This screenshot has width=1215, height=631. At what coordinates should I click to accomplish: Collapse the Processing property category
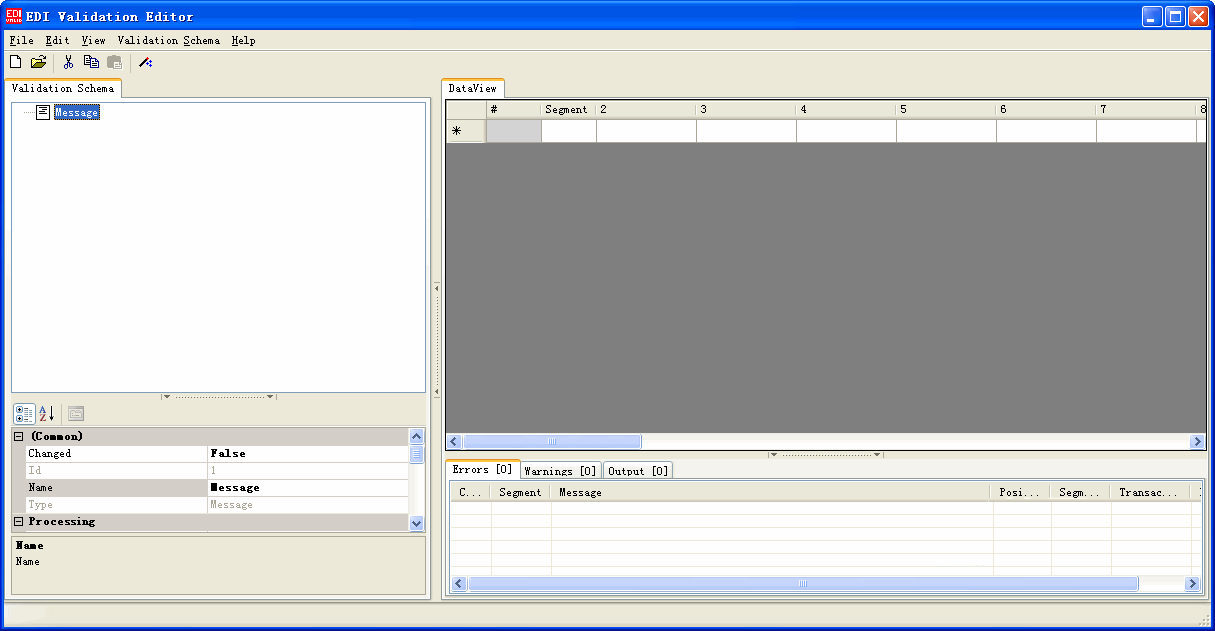click(18, 522)
